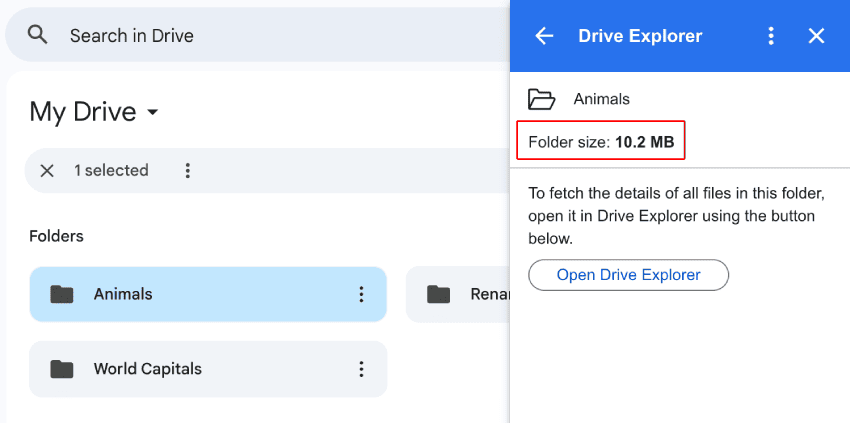This screenshot has height=423, width=850.
Task: Open the World Capitals folder options menu
Action: point(361,369)
